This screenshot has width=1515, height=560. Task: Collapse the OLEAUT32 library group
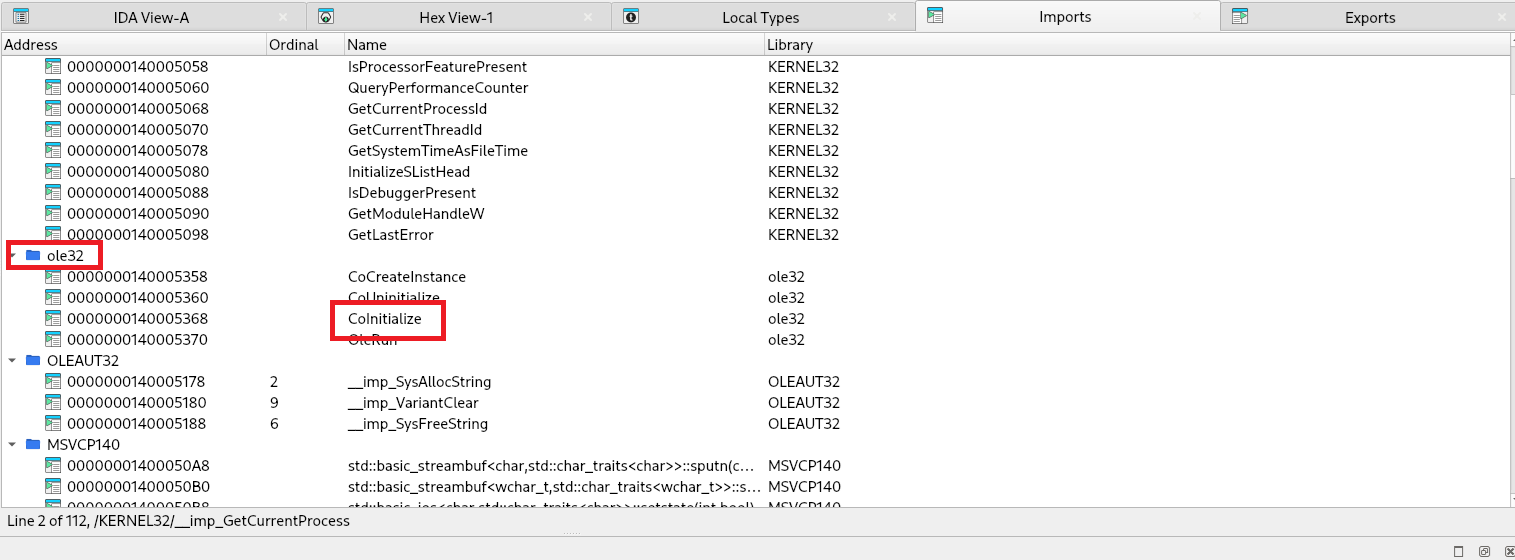tap(12, 361)
